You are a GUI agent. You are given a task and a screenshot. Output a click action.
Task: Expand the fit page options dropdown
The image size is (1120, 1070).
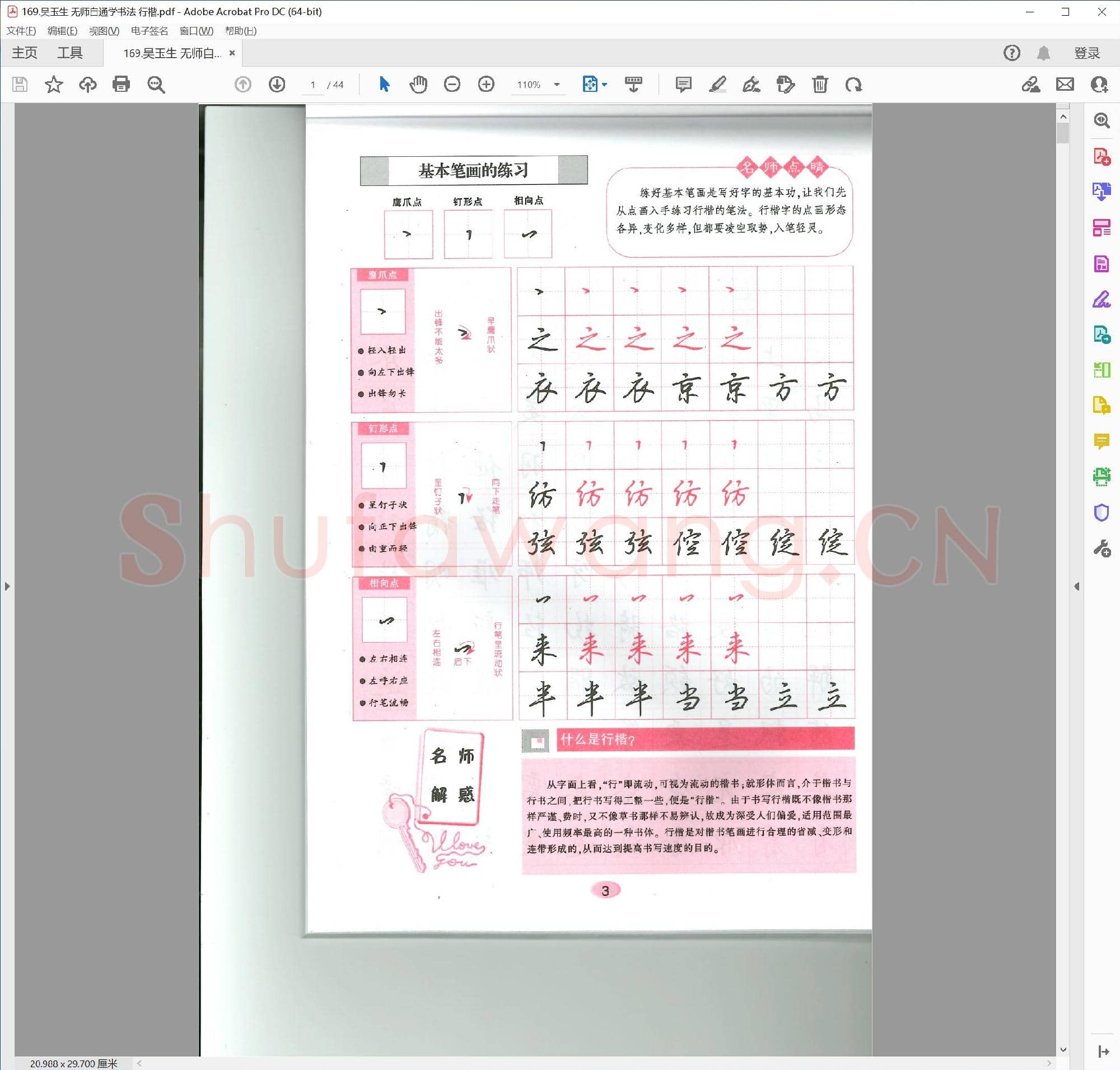click(x=604, y=85)
